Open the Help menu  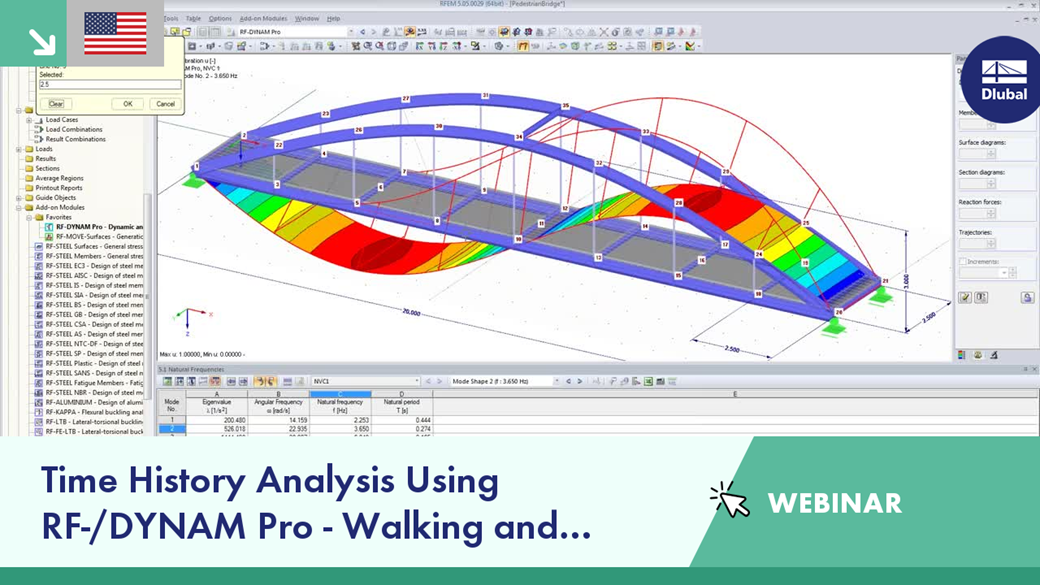coord(334,19)
